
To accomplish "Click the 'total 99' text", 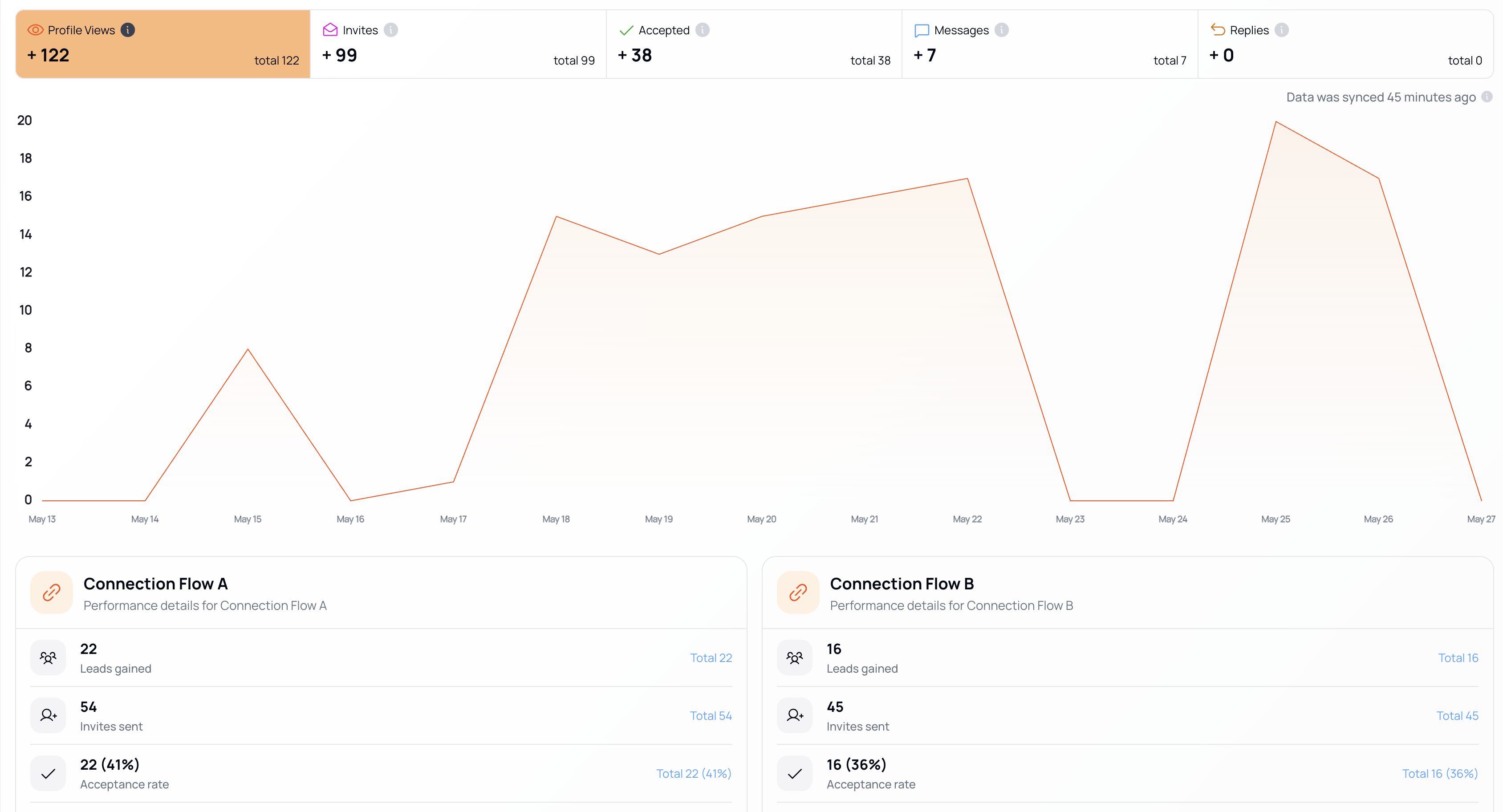I will 574,61.
